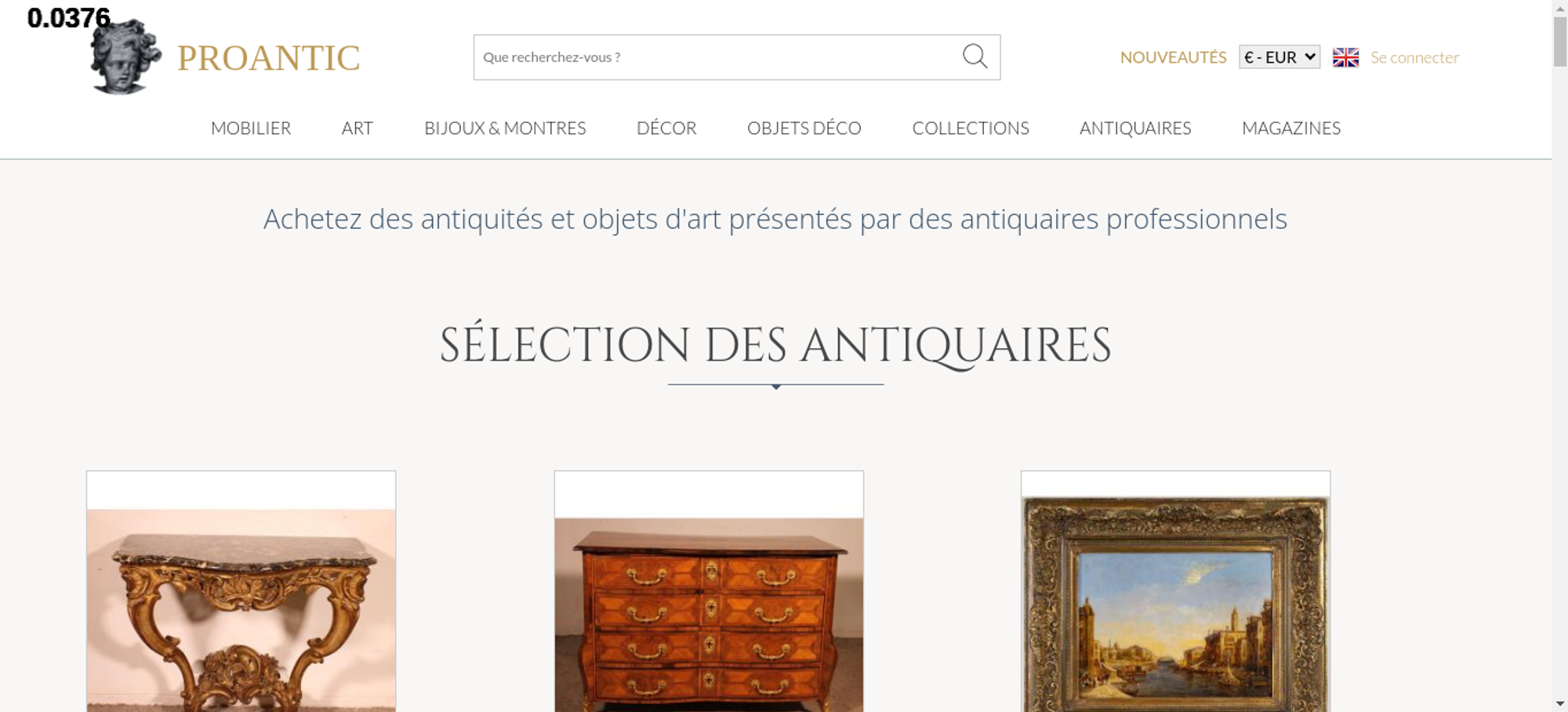The width and height of the screenshot is (1568, 712).
Task: Click the Nouveautés link
Action: pyautogui.click(x=1173, y=57)
